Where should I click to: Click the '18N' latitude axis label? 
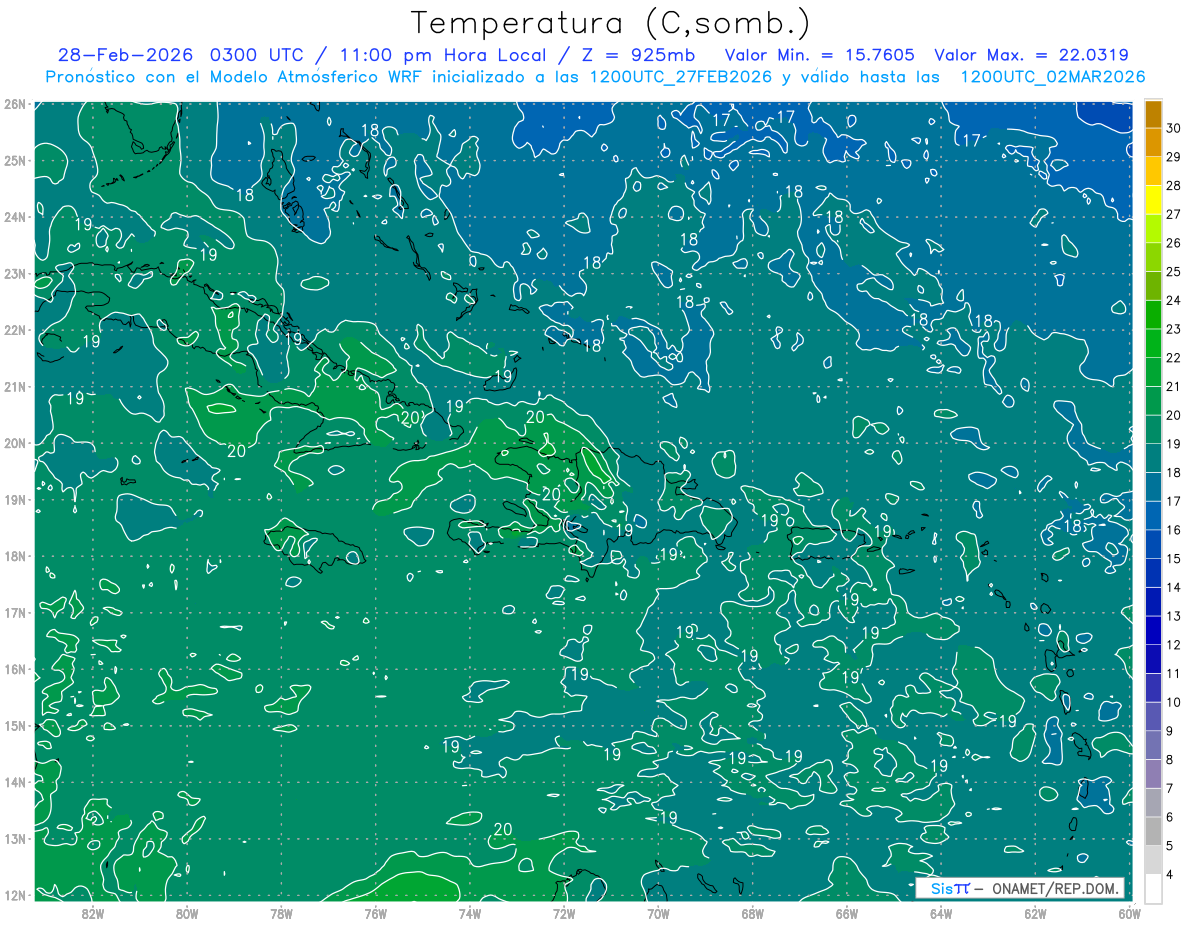(14, 556)
